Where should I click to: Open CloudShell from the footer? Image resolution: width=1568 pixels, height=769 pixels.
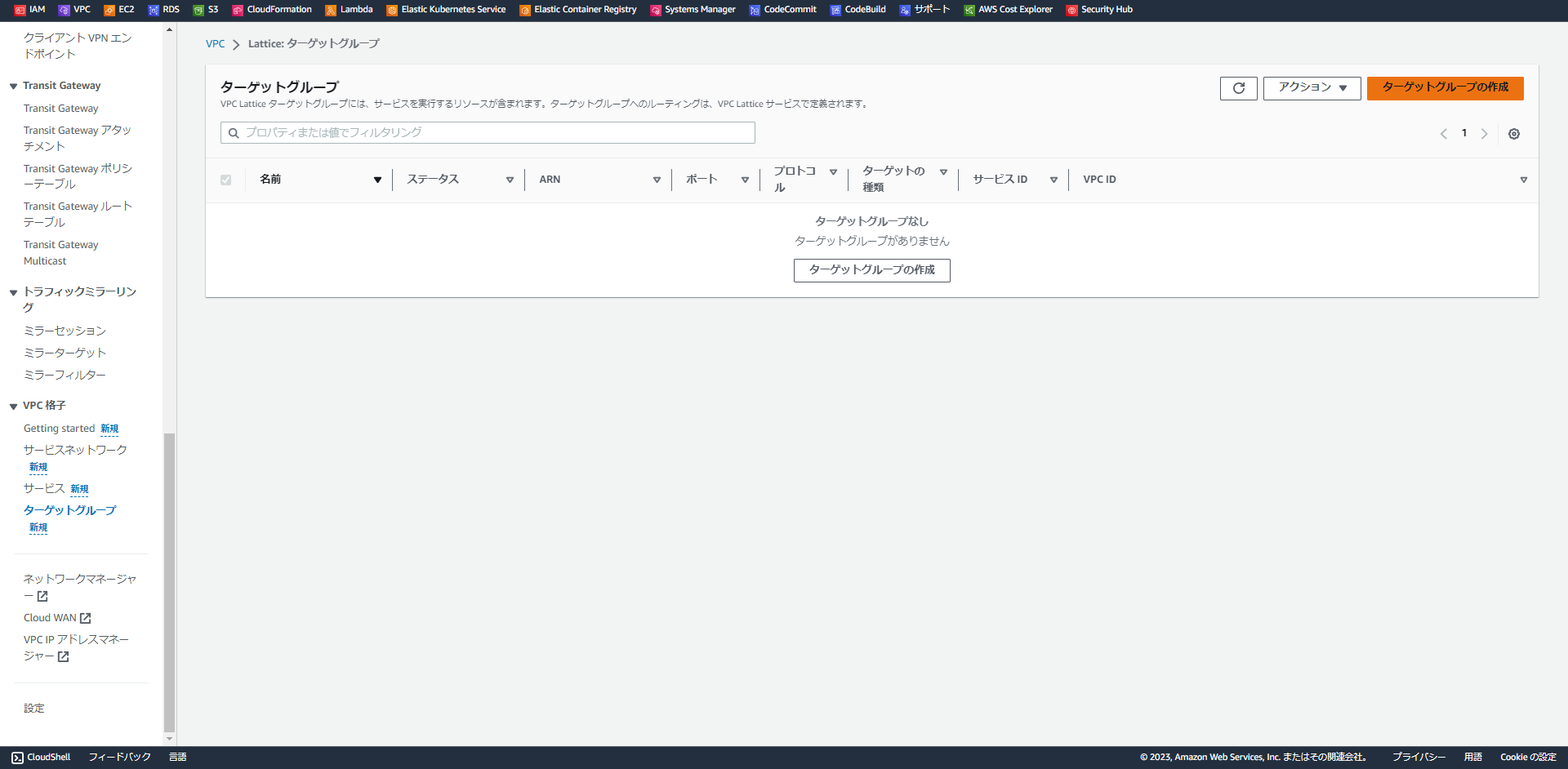pos(41,758)
